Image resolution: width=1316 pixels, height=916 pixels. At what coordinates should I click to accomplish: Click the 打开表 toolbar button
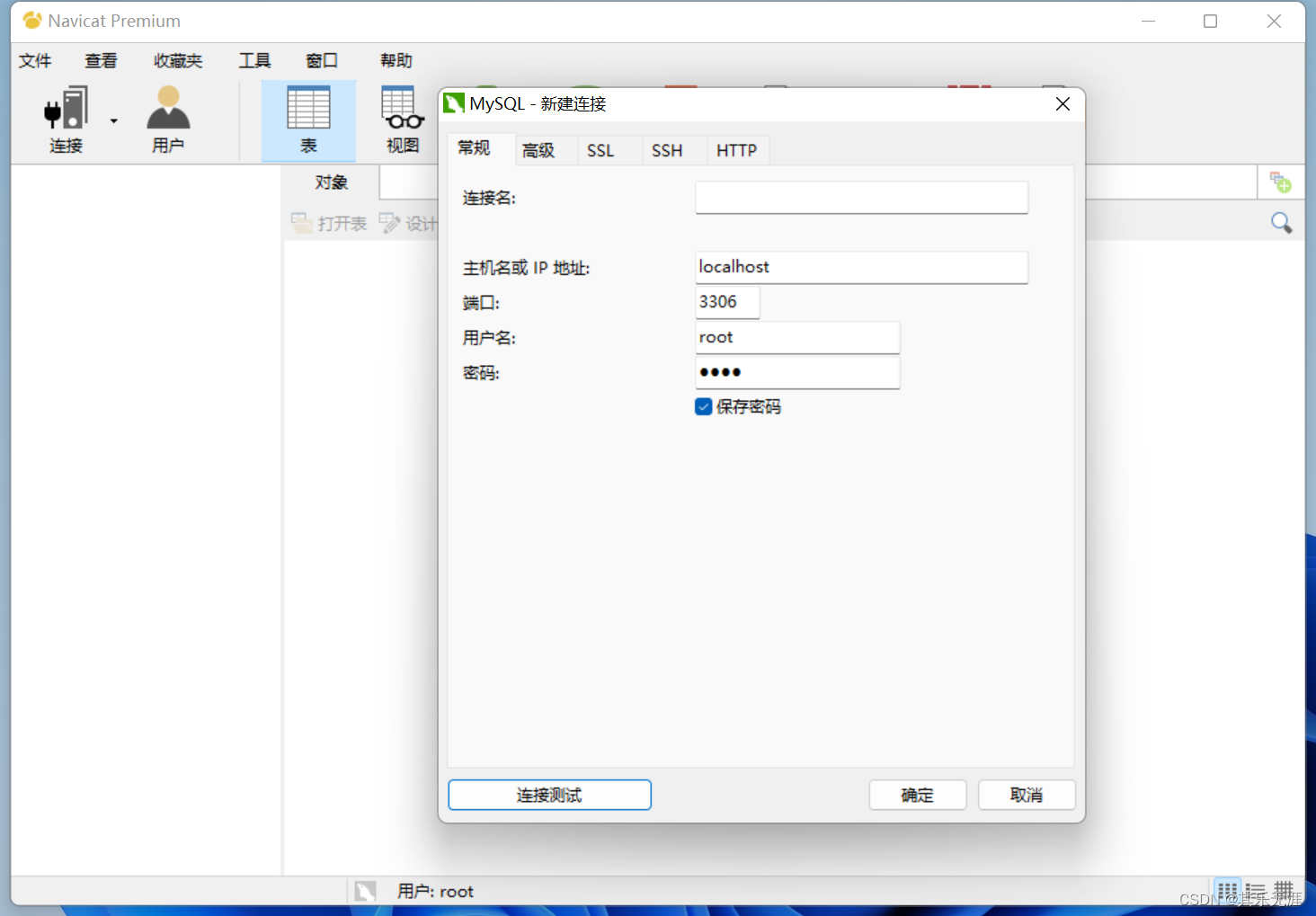pos(329,223)
